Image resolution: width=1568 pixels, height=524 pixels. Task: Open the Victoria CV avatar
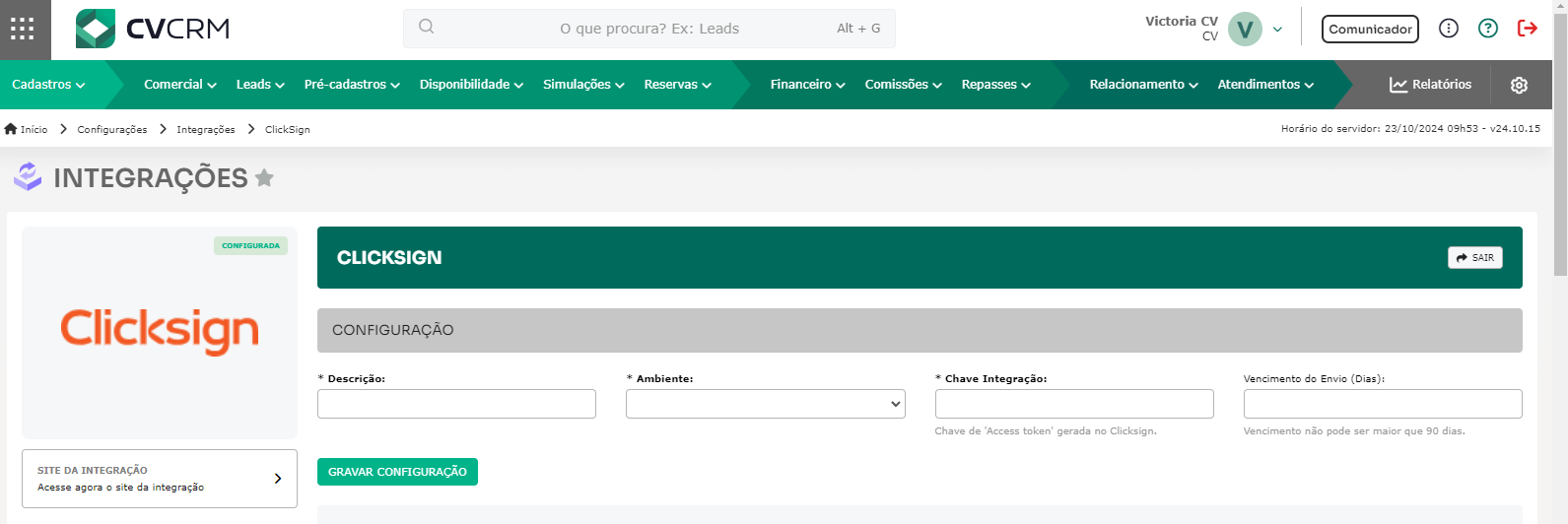click(1245, 29)
